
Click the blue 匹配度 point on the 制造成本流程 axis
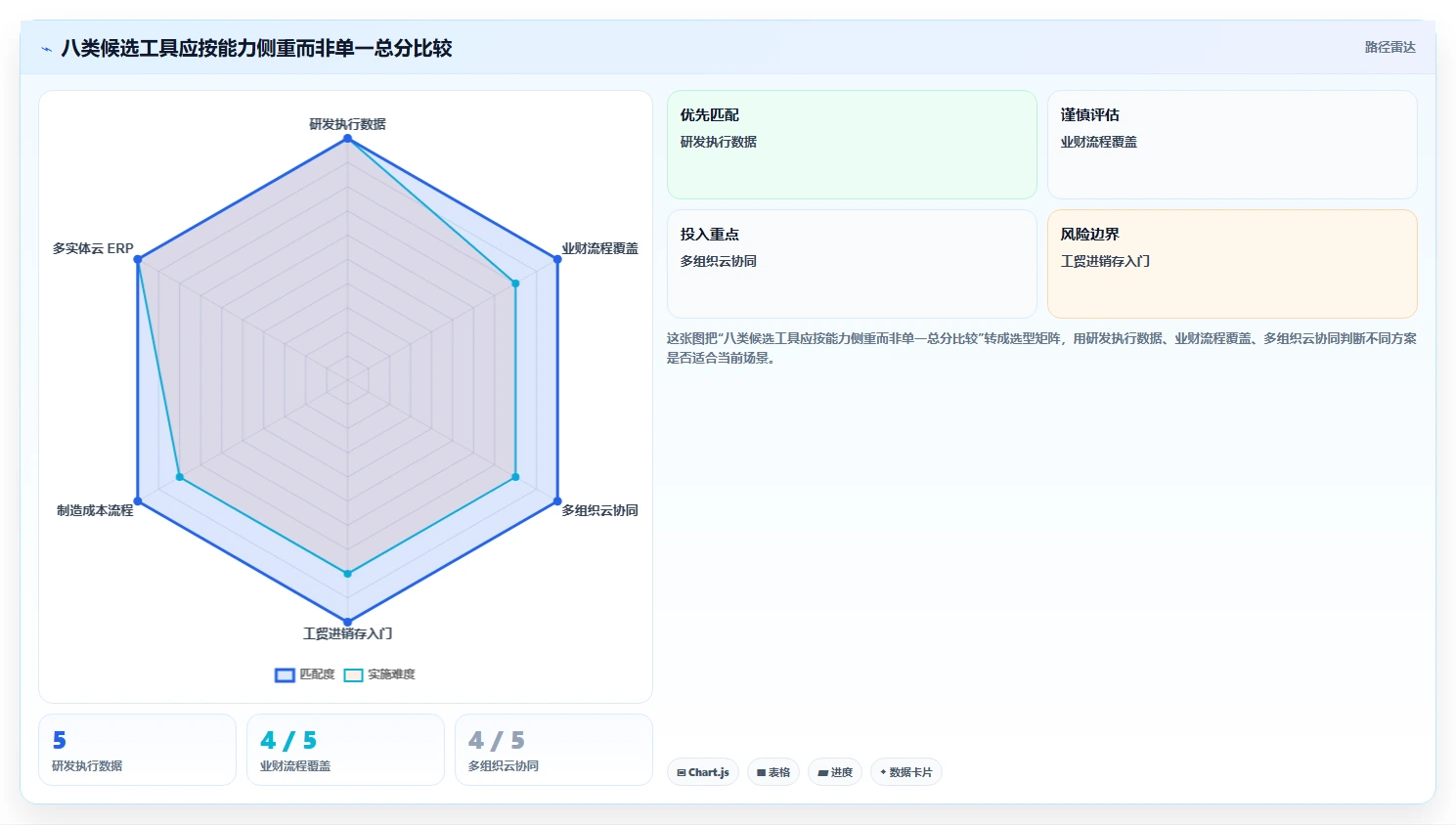(x=138, y=500)
